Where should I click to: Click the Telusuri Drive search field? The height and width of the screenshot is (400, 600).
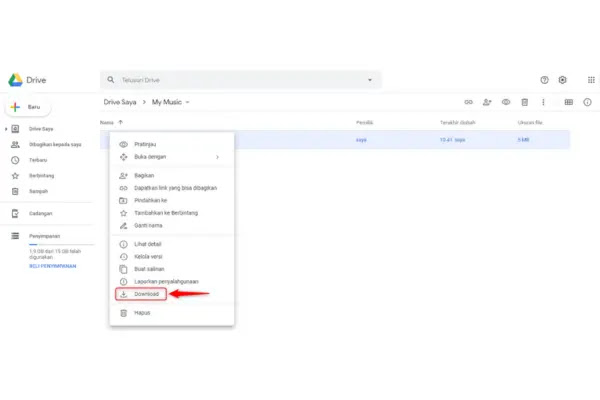pos(240,80)
